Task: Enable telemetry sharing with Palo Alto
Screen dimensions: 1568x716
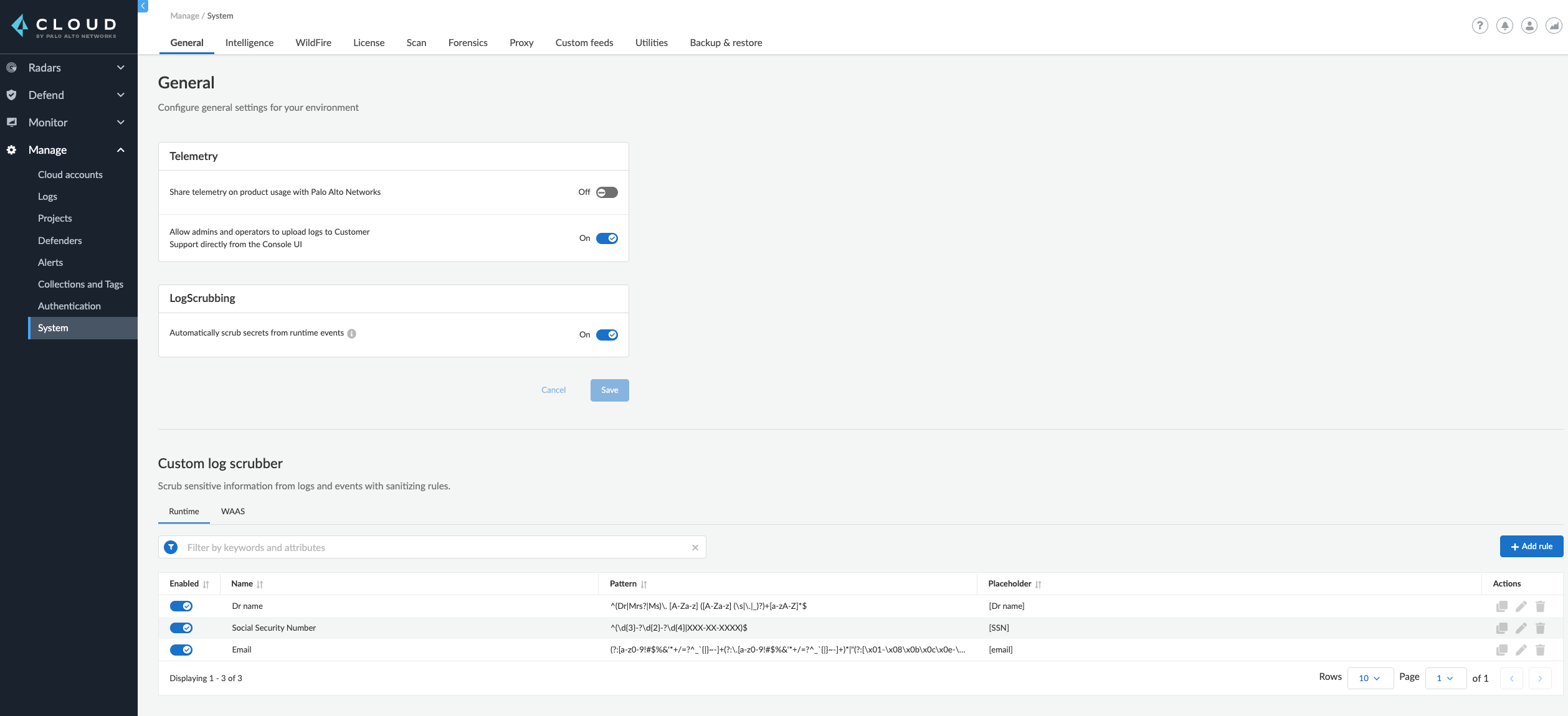Action: [607, 192]
